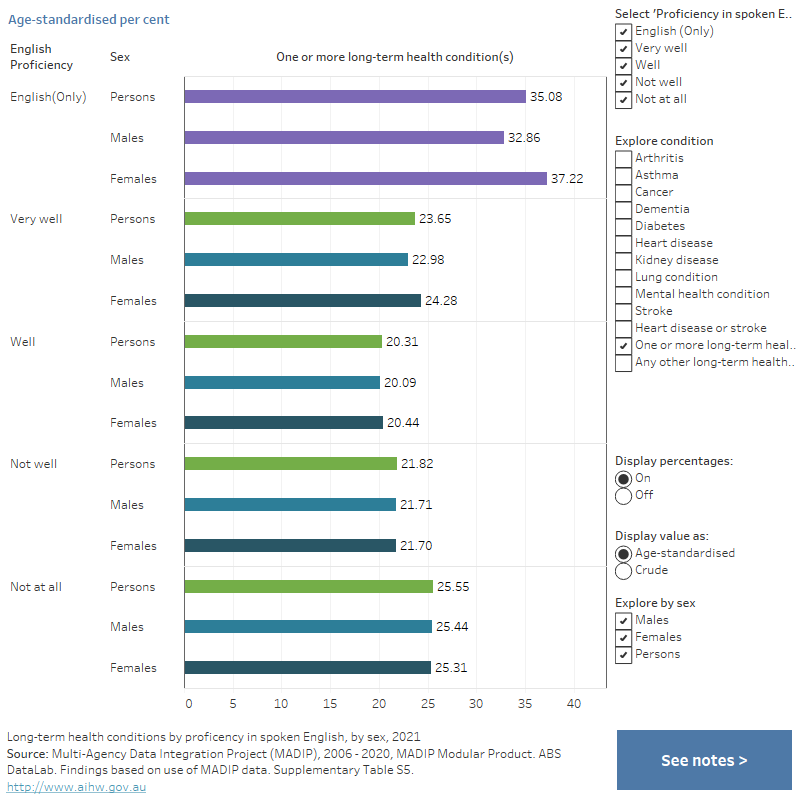Click the See notes button
Viewport: 800px width, 800px height.
pos(704,760)
